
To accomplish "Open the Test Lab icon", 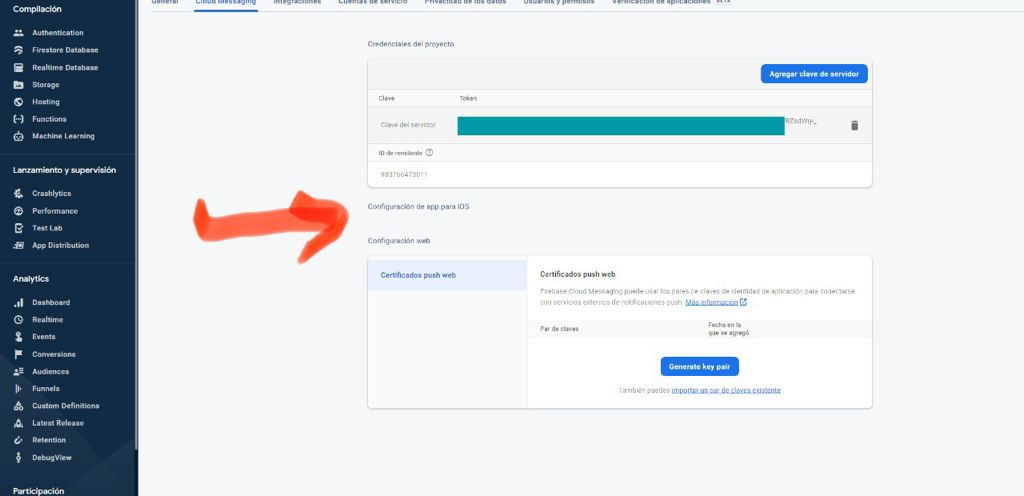I will click(18, 228).
